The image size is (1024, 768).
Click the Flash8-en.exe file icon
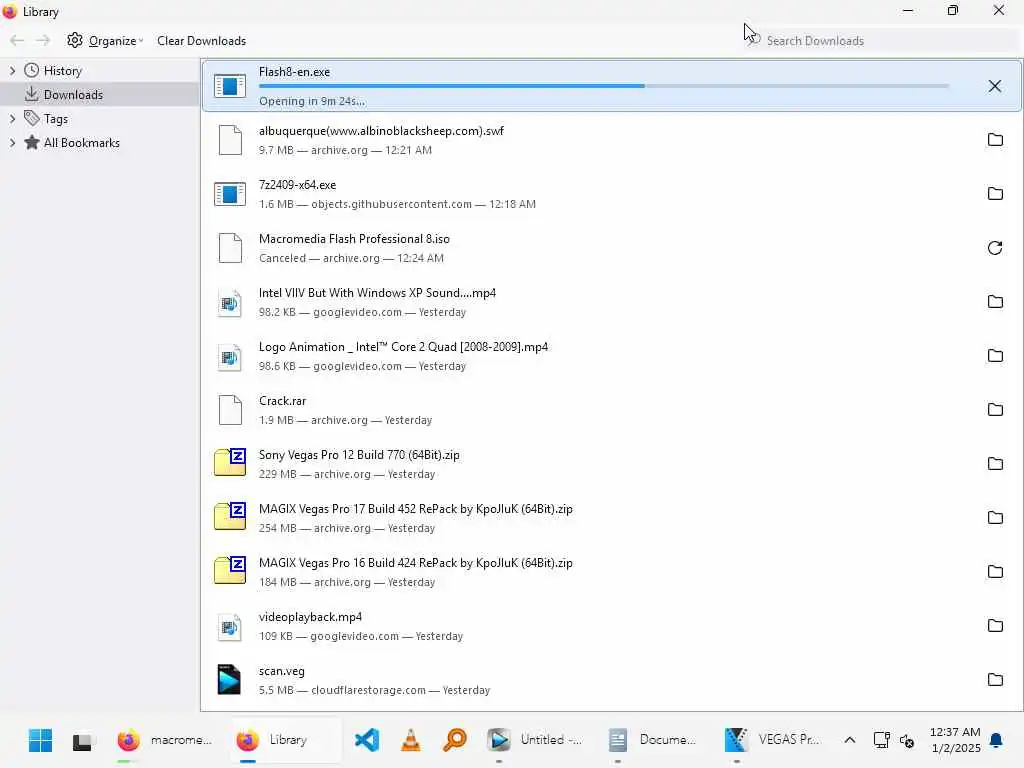230,86
